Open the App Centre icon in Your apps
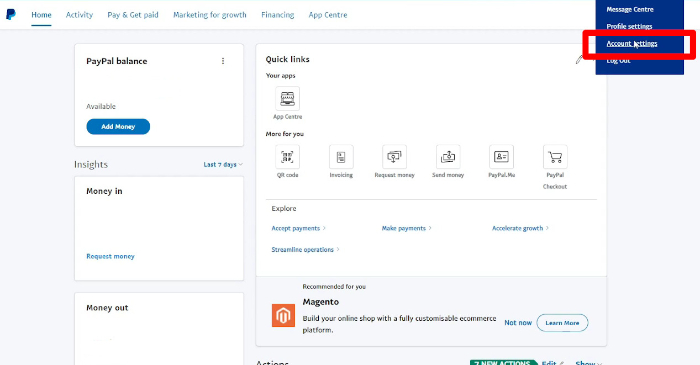The height and width of the screenshot is (365, 700). 288,99
